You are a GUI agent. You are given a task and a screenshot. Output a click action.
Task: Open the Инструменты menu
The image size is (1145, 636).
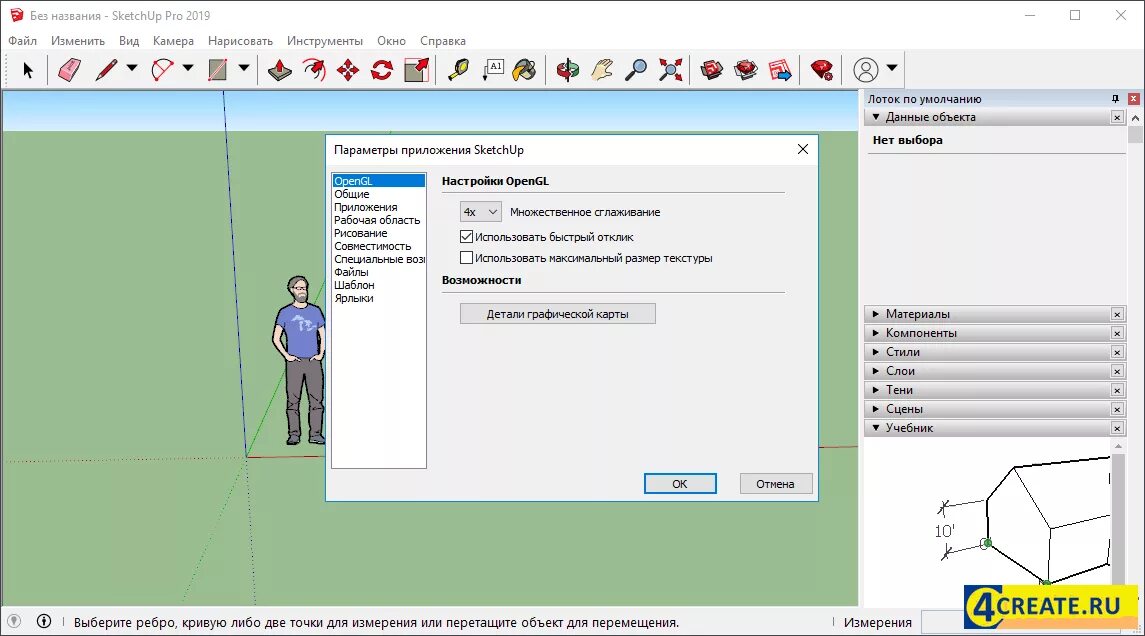(325, 41)
